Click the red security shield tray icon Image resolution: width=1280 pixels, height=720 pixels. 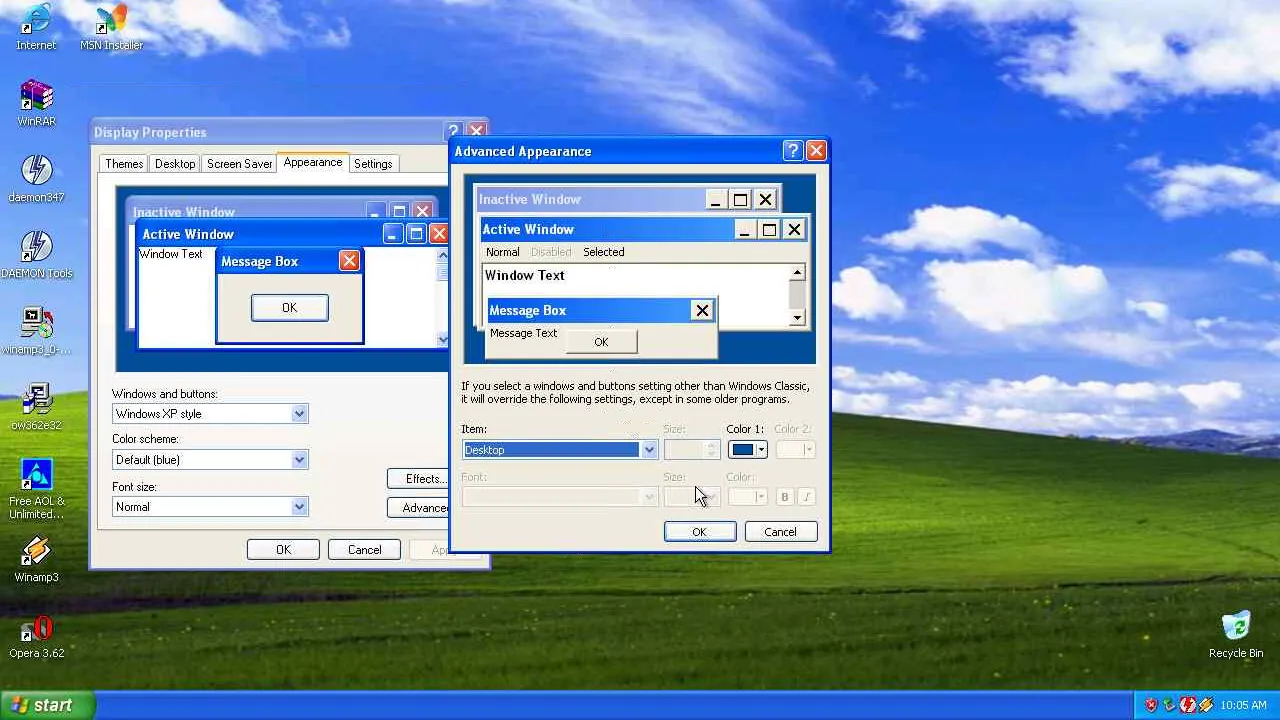point(1151,705)
